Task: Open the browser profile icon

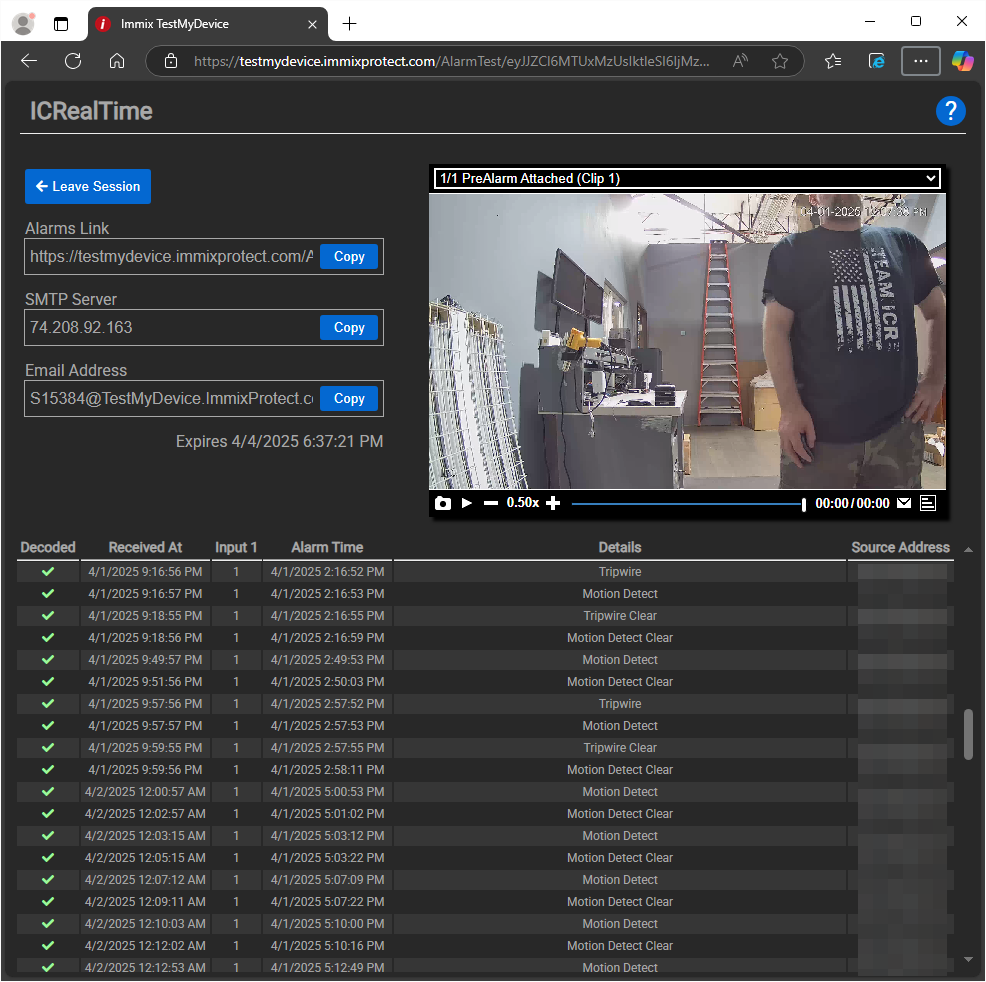Action: coord(24,24)
